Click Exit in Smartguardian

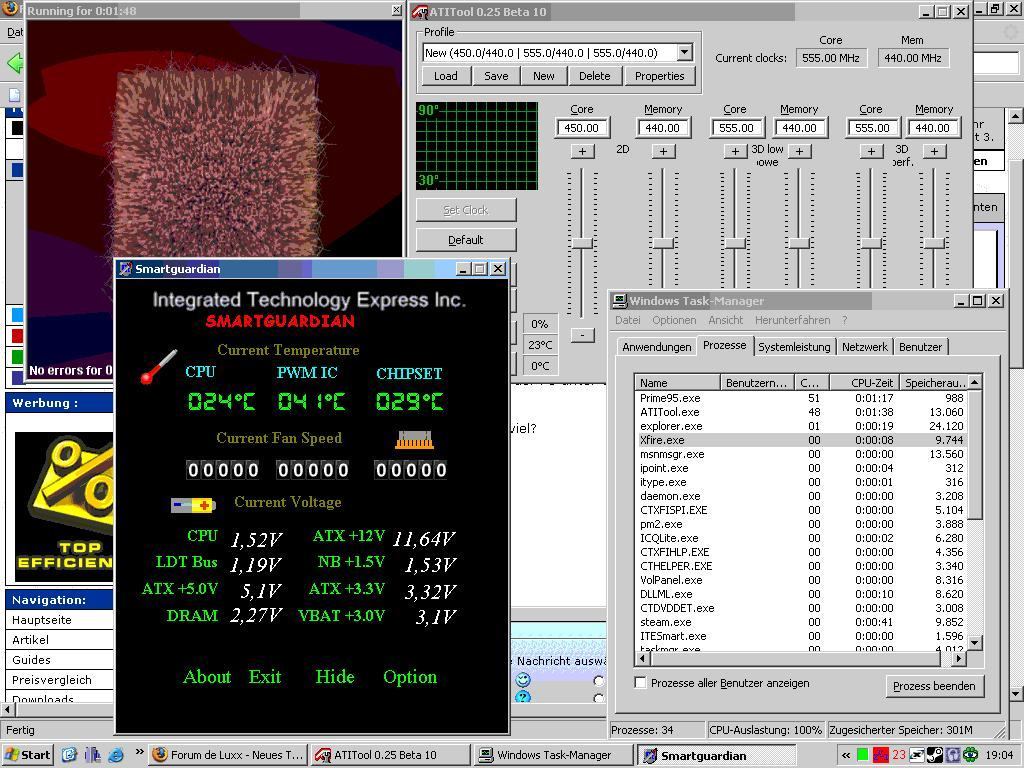[265, 677]
